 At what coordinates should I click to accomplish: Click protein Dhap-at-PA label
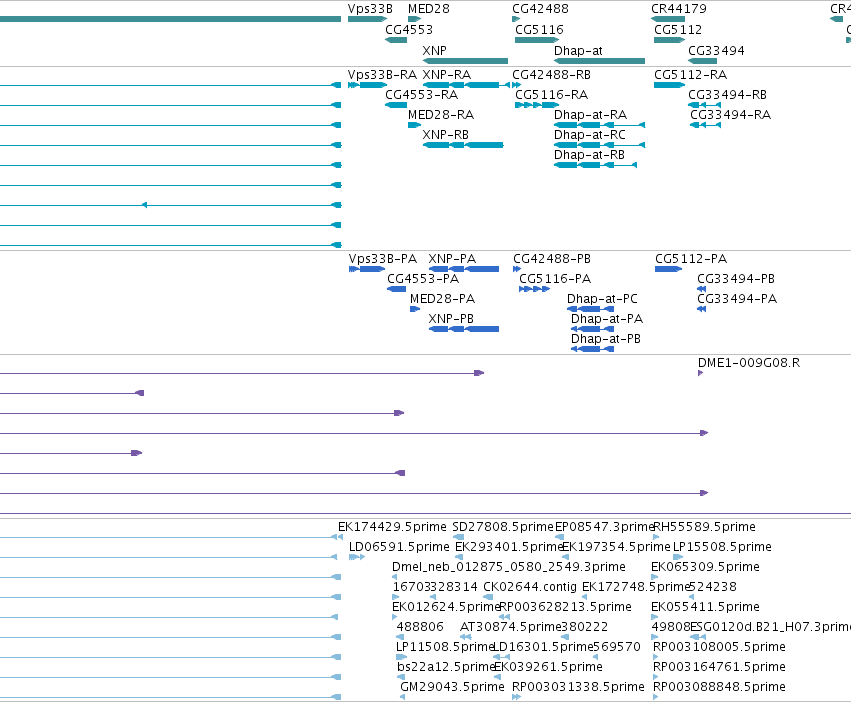pos(607,319)
